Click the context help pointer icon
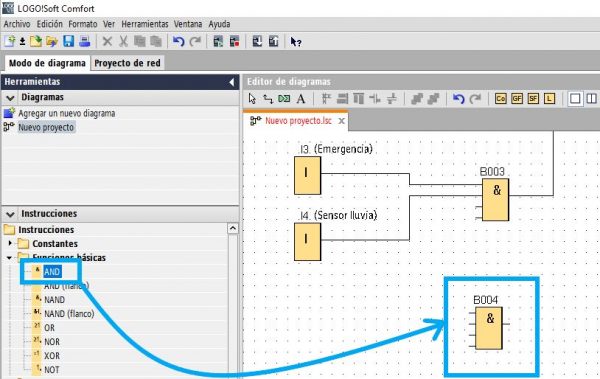This screenshot has height=379, width=600. [x=295, y=41]
